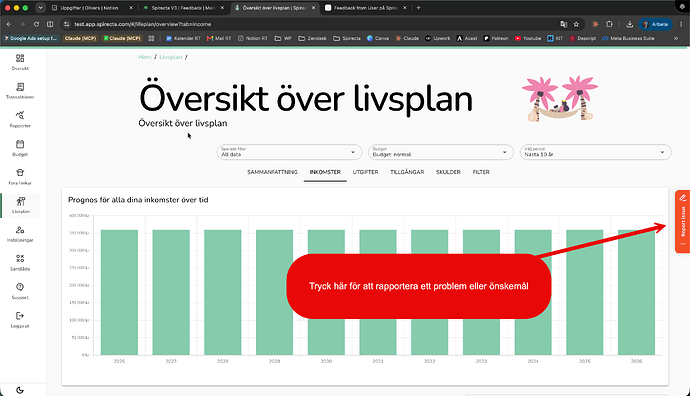Viewport: 690px width, 396px height.
Task: Open the Mail RT bookmark
Action: [x=219, y=38]
